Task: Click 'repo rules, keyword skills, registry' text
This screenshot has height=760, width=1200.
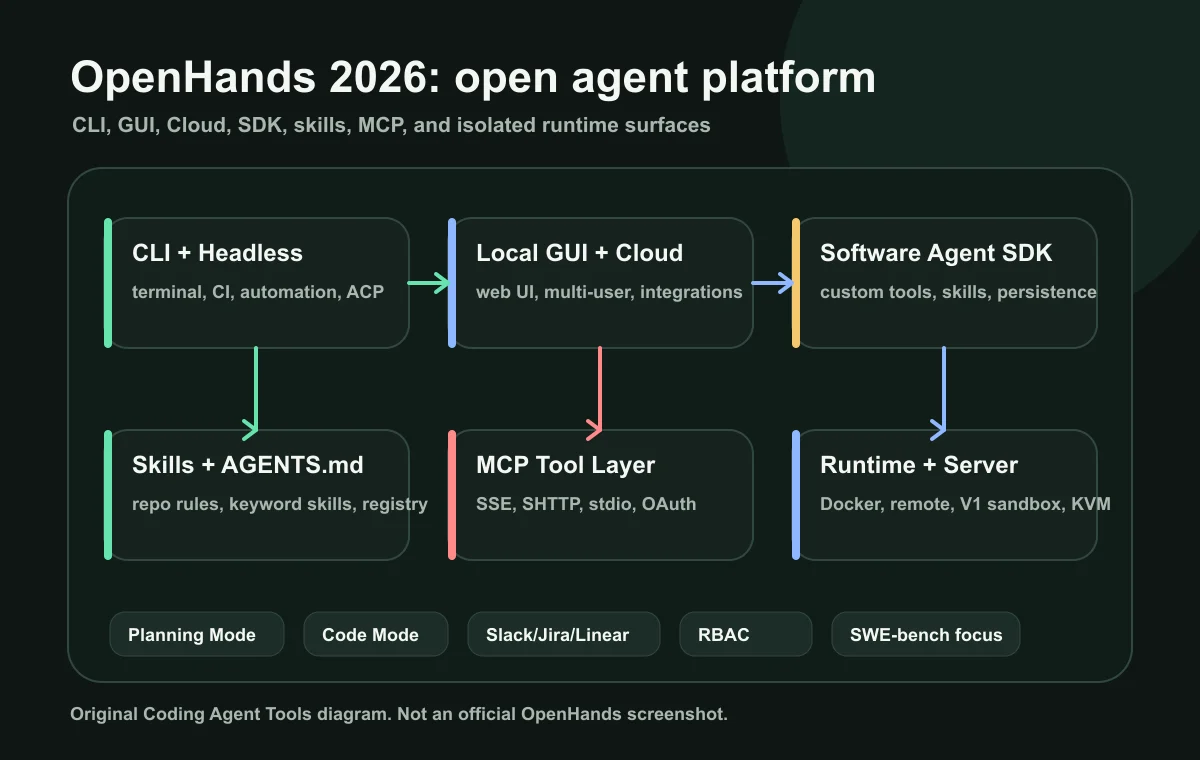Action: pos(280,504)
